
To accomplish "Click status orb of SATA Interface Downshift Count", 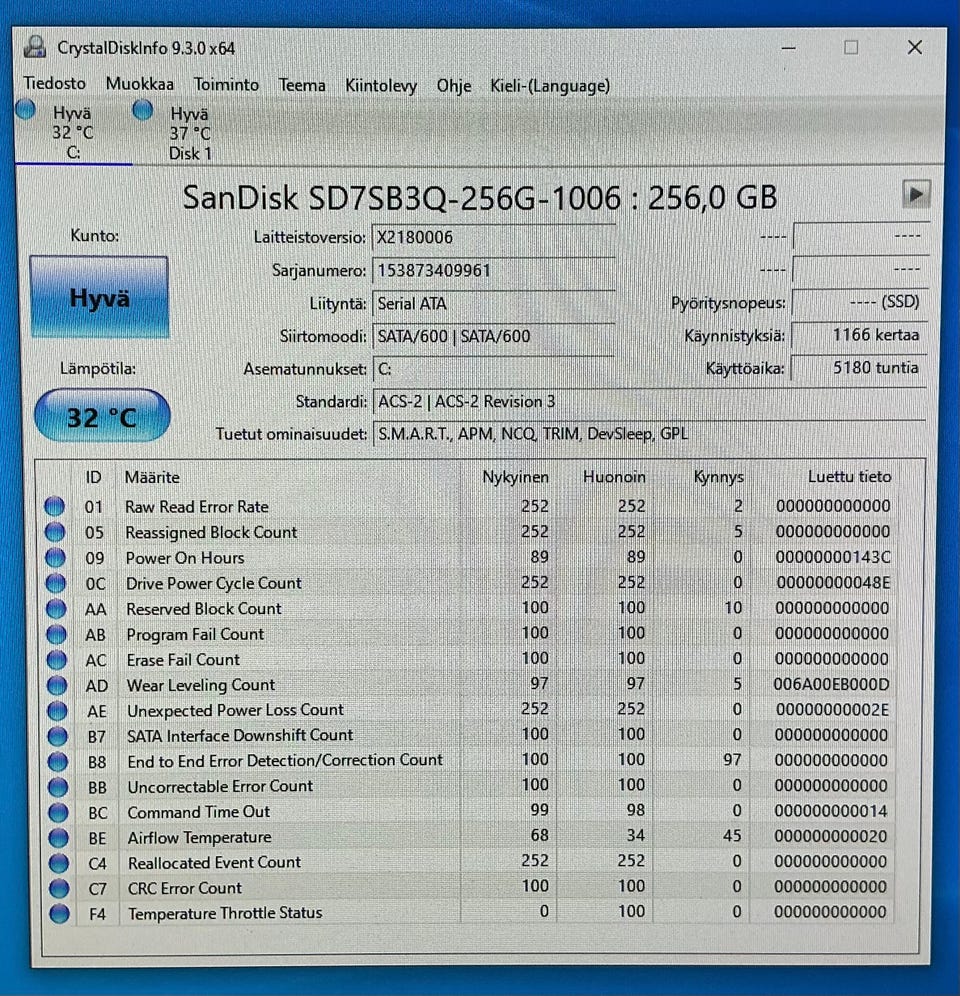I will 58,736.
